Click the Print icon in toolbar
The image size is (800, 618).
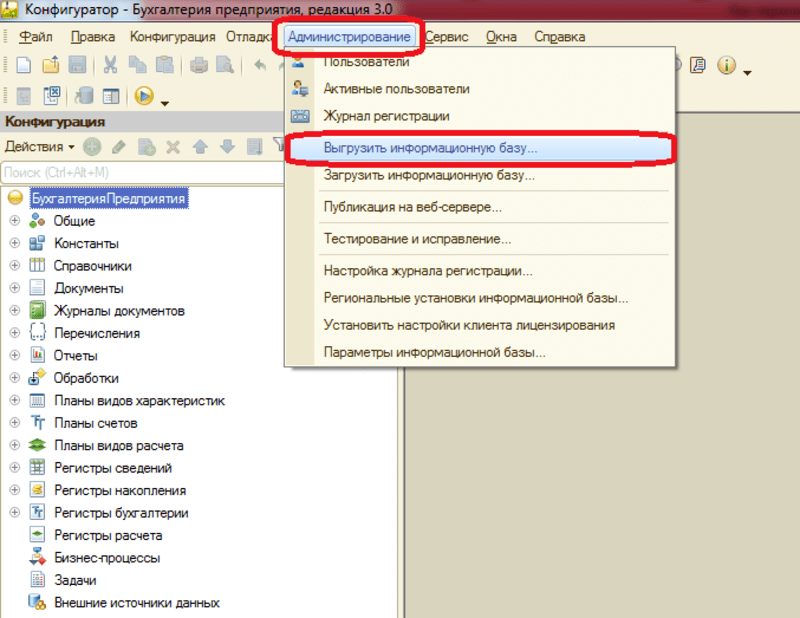199,66
